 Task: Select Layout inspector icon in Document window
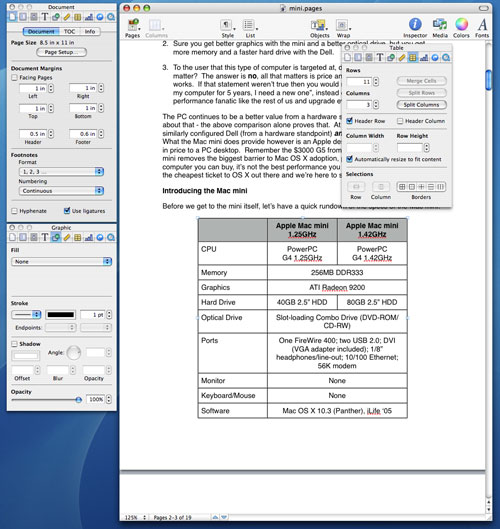[x=23, y=17]
